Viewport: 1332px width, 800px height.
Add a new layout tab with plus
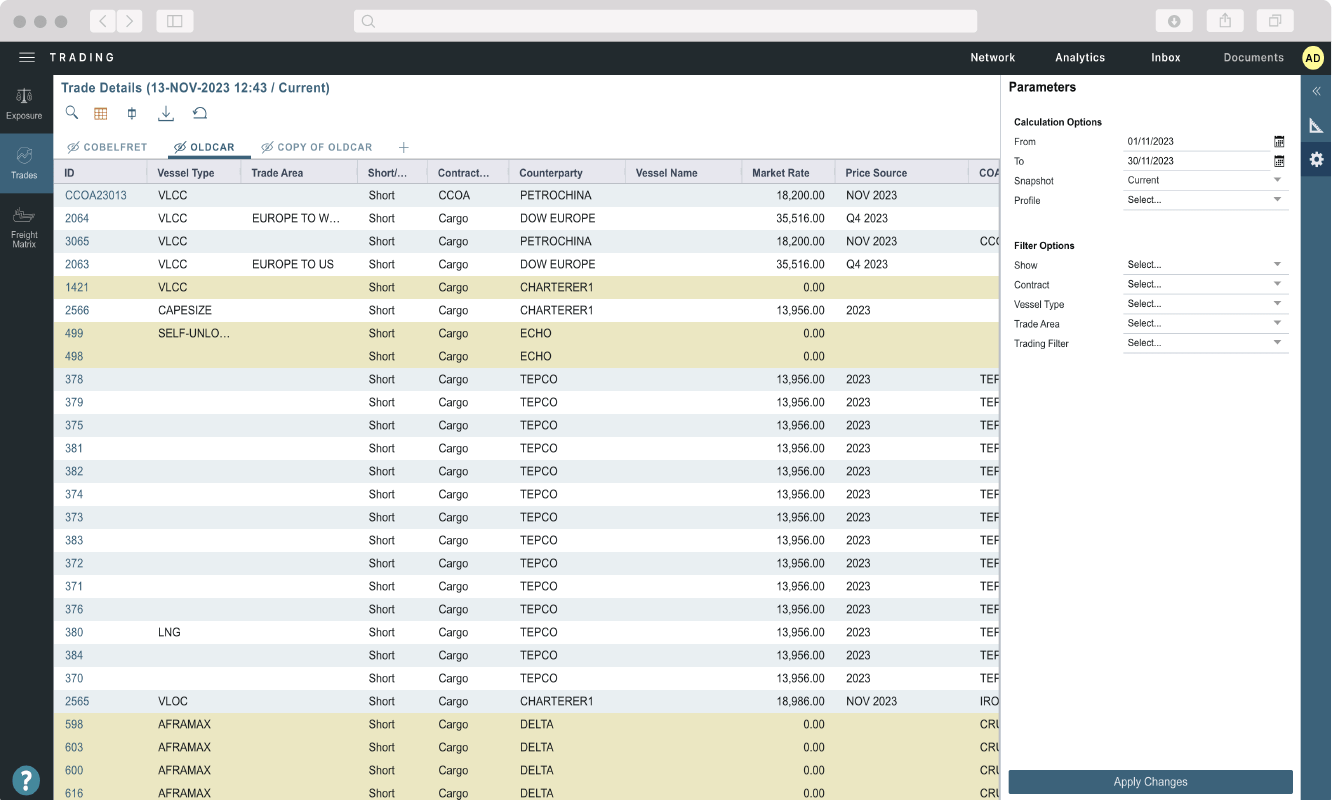[404, 148]
